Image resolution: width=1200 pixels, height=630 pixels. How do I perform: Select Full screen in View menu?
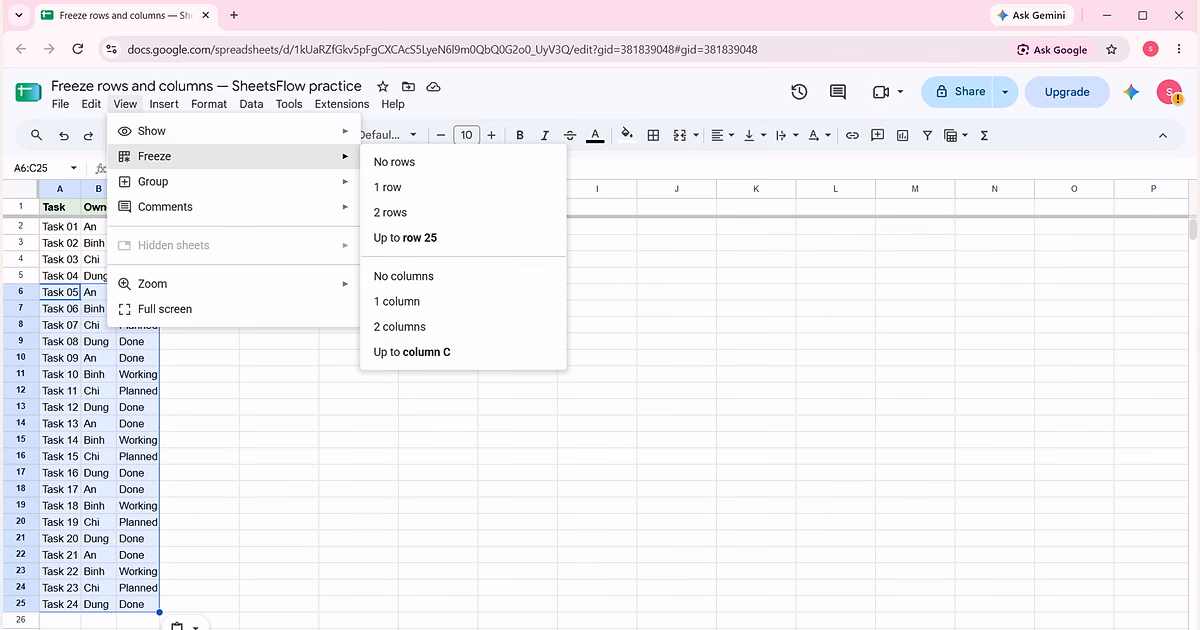[233, 309]
